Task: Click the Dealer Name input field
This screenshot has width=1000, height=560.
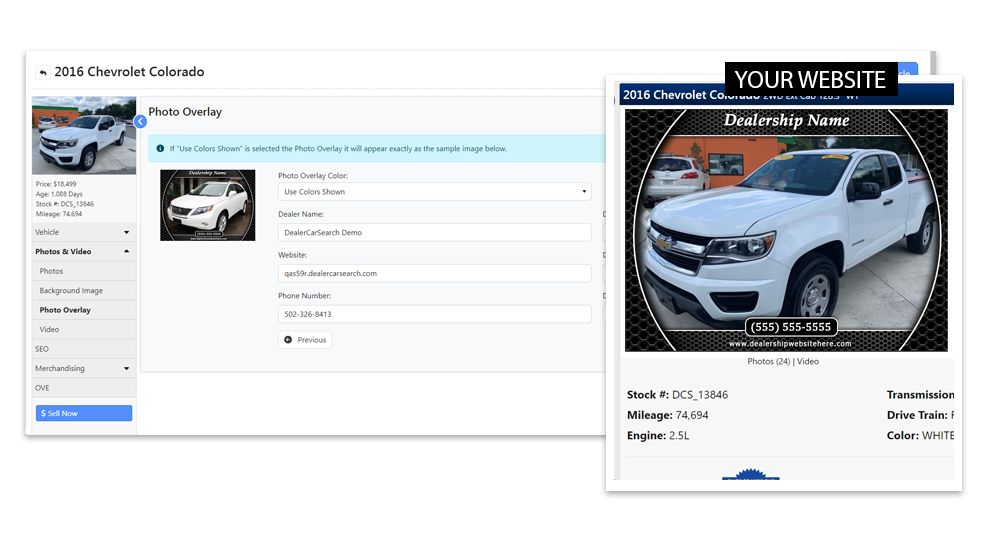Action: (434, 232)
